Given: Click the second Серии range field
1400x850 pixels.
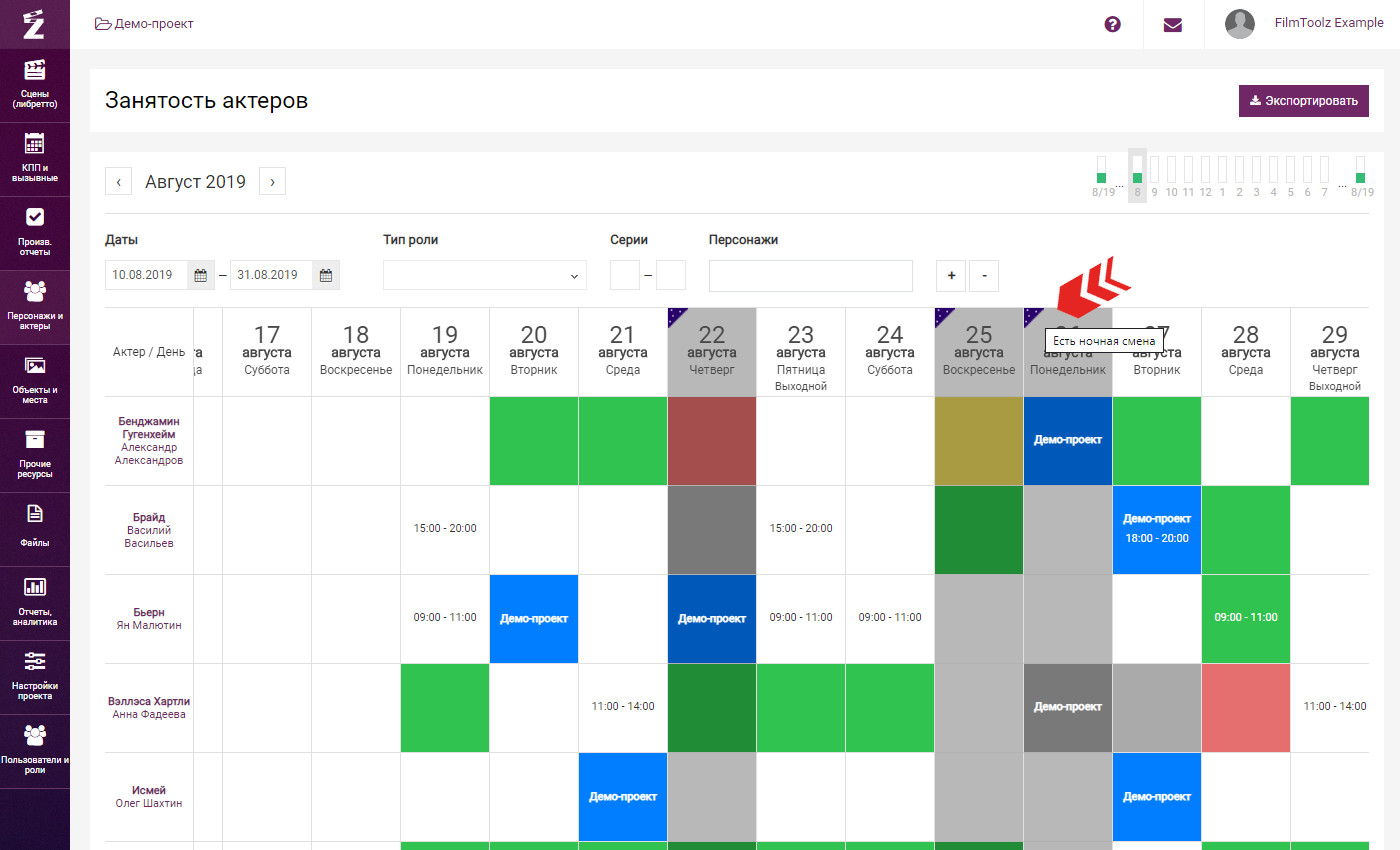Looking at the screenshot, I should [x=671, y=275].
